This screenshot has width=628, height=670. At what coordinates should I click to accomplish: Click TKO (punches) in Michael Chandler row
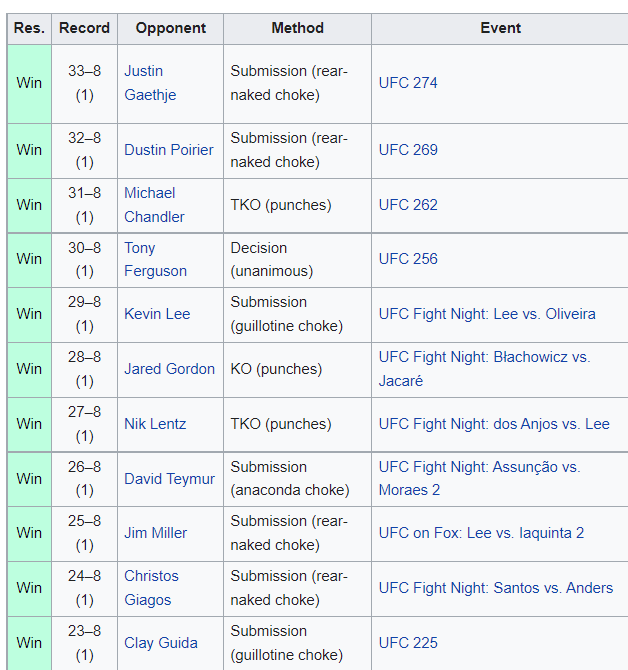(297, 205)
